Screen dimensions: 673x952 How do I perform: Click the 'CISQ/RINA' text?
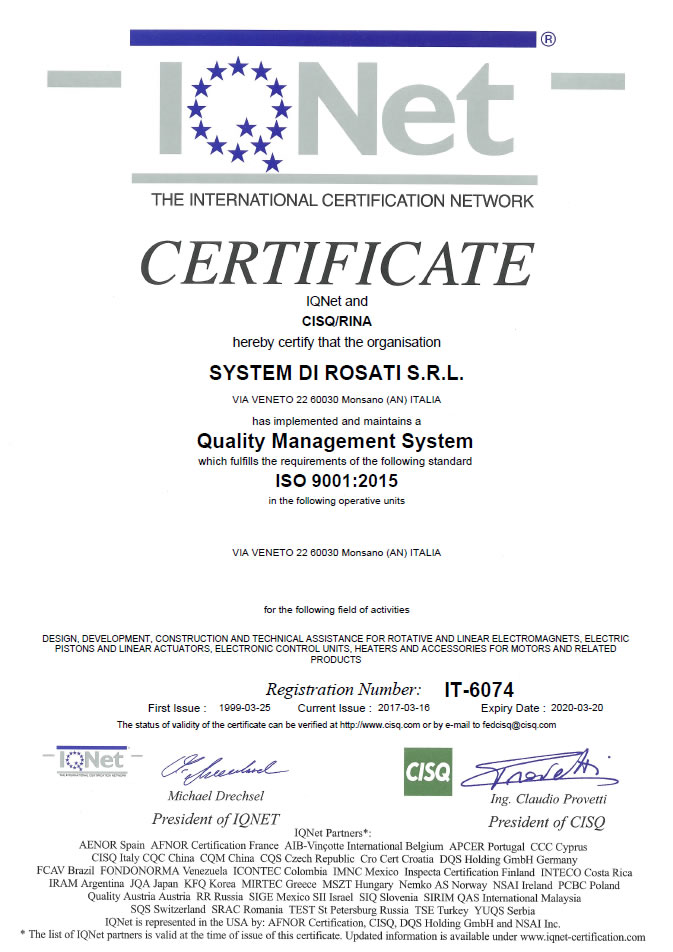336,321
